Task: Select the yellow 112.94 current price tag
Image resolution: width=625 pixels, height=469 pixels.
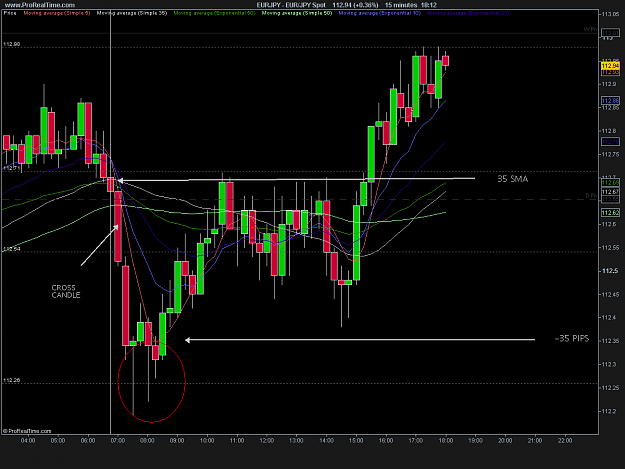Action: coord(610,66)
